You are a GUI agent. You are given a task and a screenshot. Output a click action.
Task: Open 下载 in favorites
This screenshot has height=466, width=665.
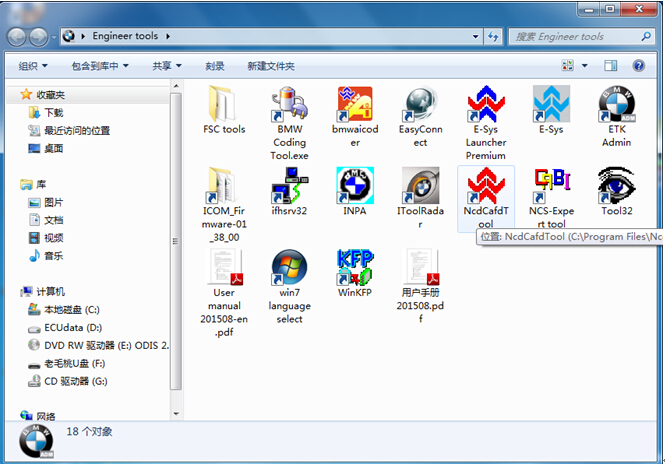pyautogui.click(x=46, y=112)
